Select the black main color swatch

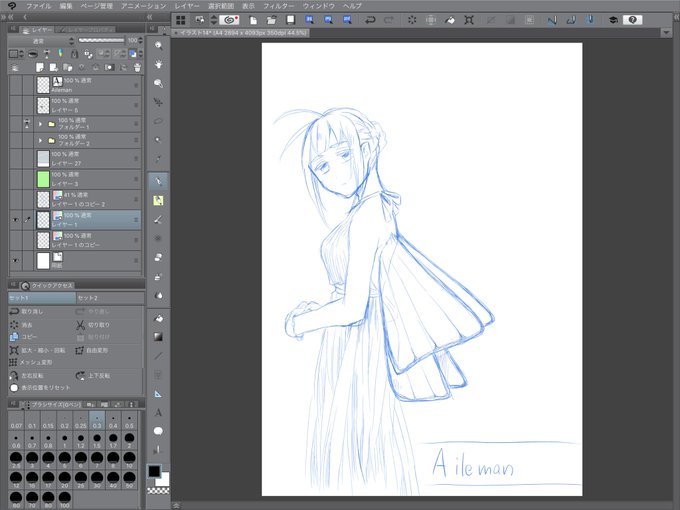(154, 471)
